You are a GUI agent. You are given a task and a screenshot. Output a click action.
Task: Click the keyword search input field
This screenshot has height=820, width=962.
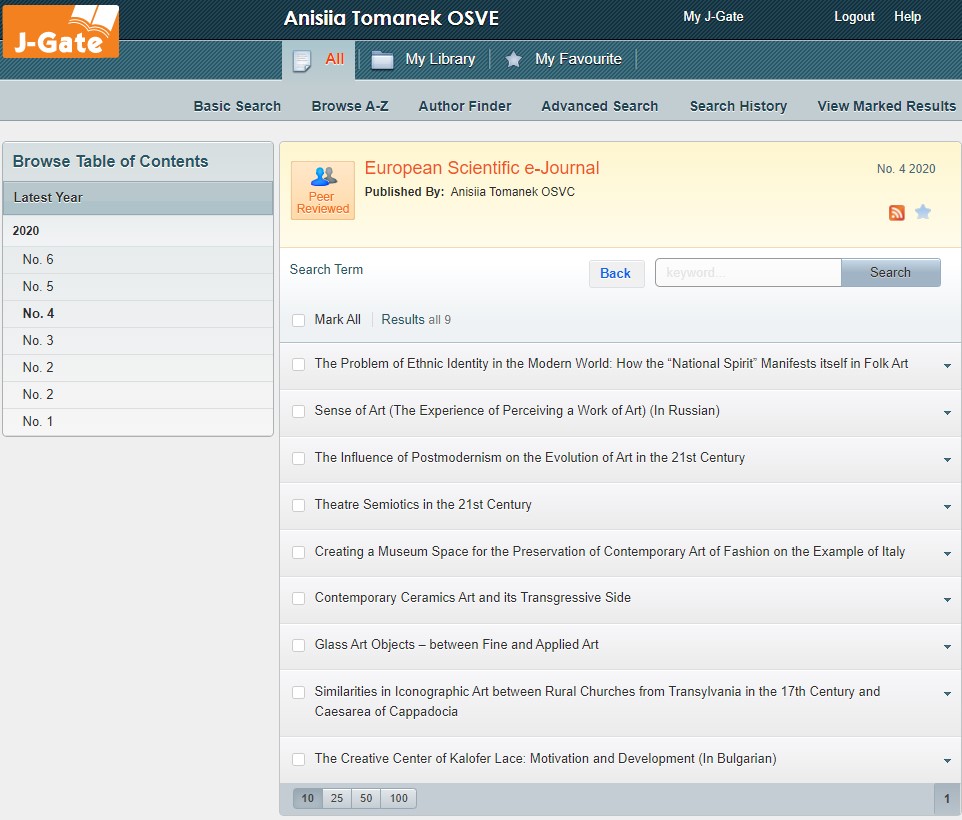click(748, 272)
